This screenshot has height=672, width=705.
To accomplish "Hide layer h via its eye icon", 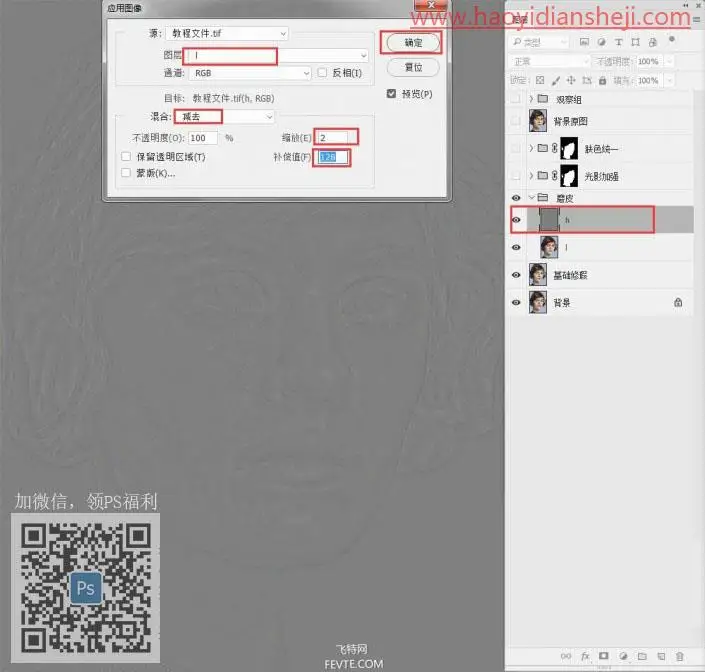I will tap(516, 220).
